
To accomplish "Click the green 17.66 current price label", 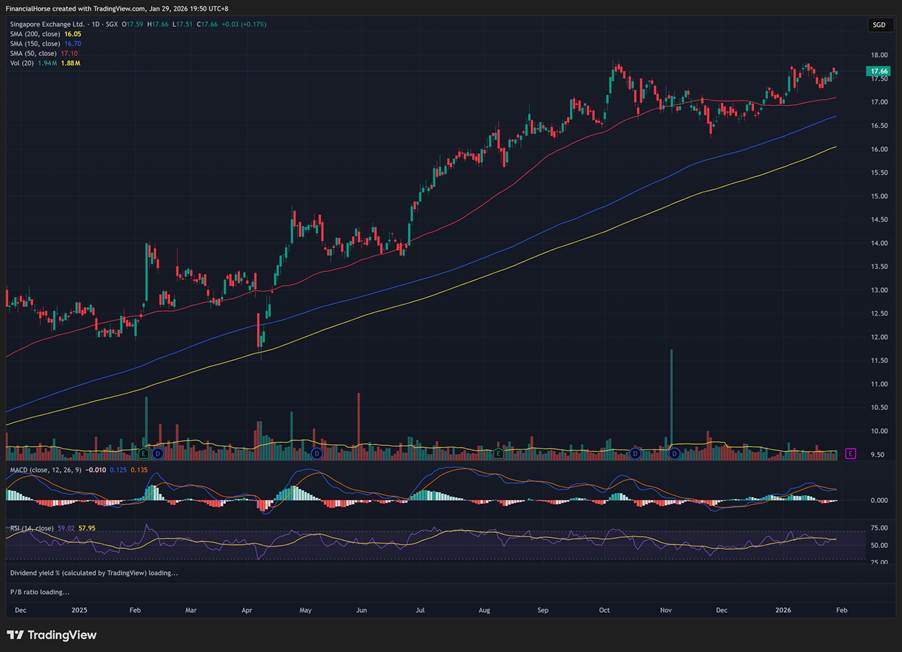I will click(879, 72).
